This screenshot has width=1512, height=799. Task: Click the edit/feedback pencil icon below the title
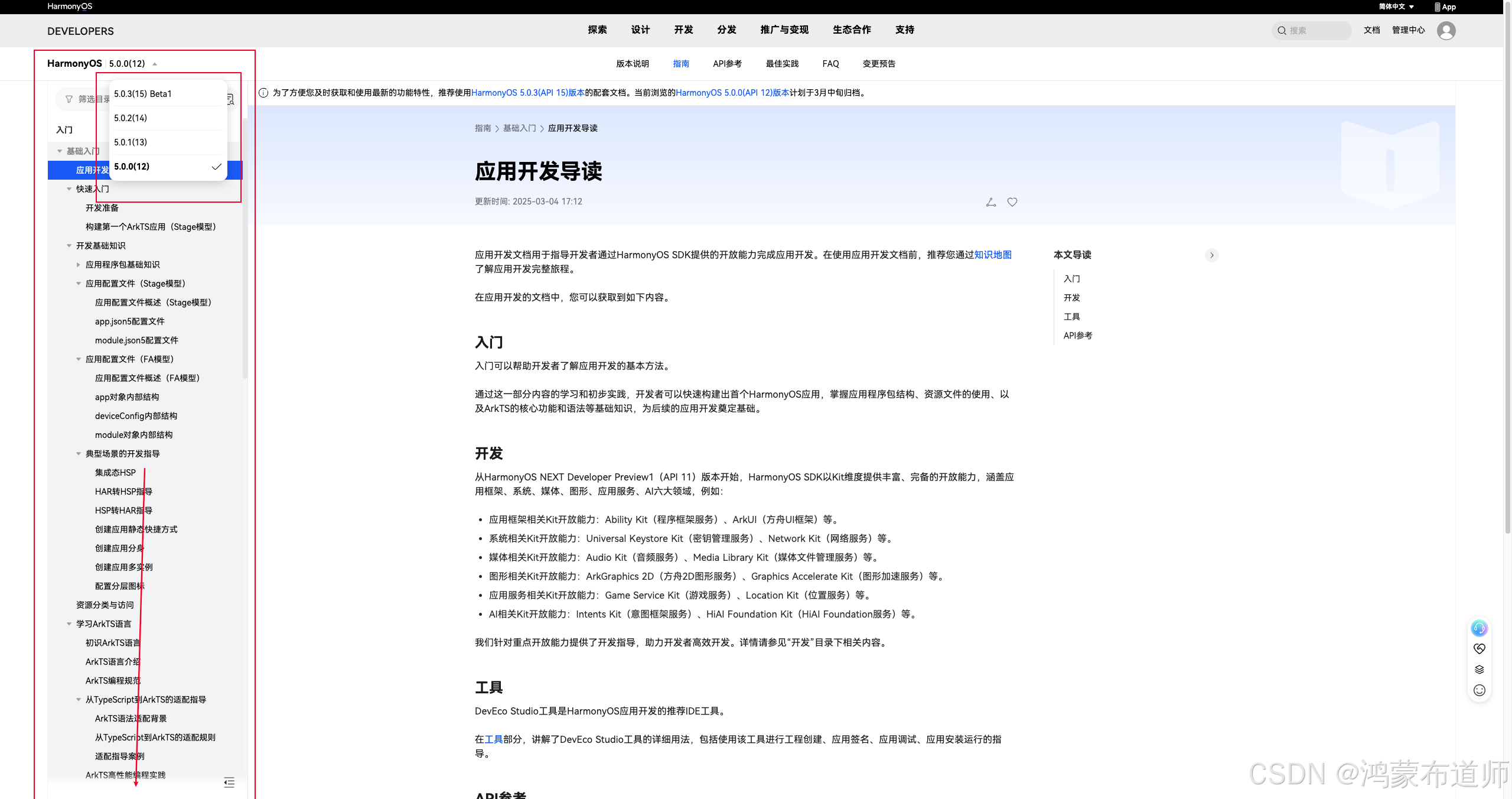tap(991, 202)
